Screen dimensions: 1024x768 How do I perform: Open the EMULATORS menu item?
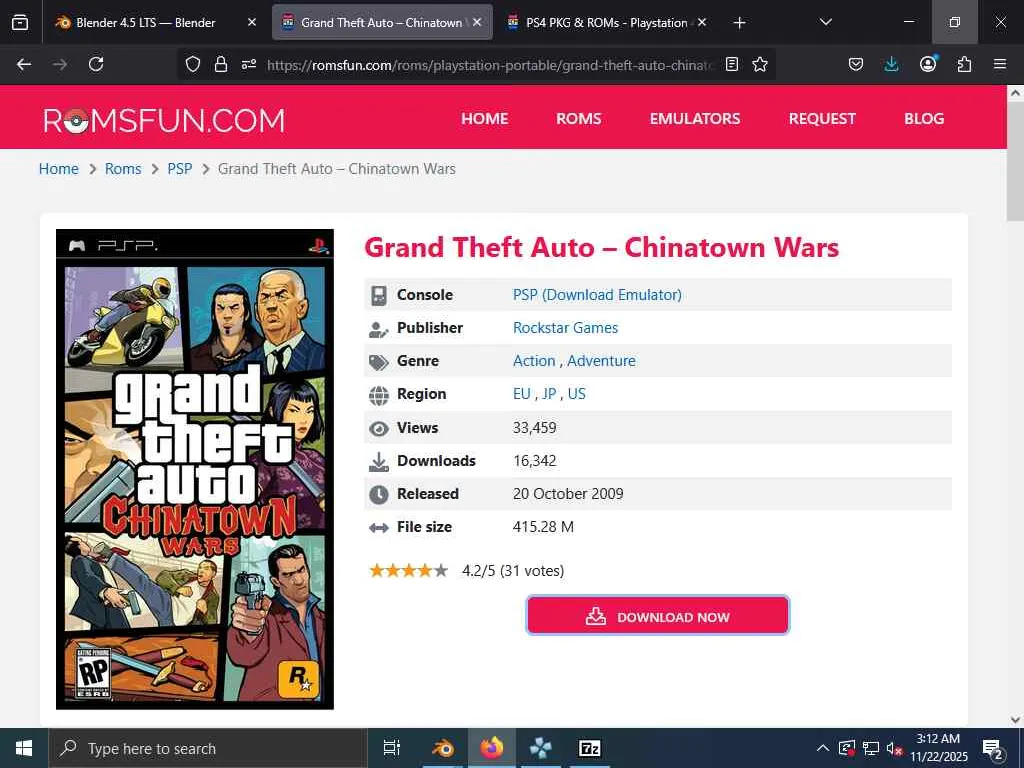(x=695, y=118)
